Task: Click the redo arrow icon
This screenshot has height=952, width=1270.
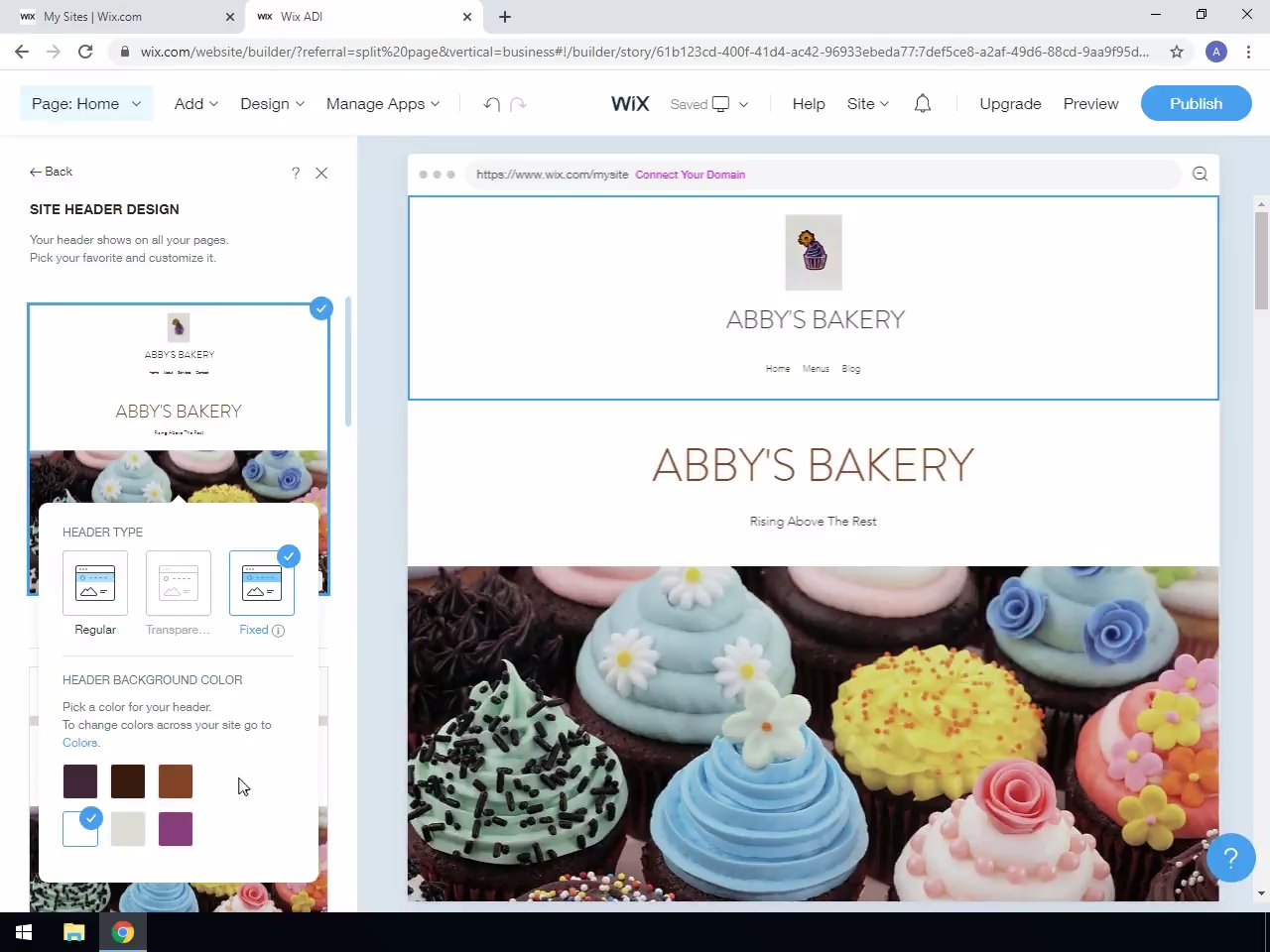Action: click(518, 104)
